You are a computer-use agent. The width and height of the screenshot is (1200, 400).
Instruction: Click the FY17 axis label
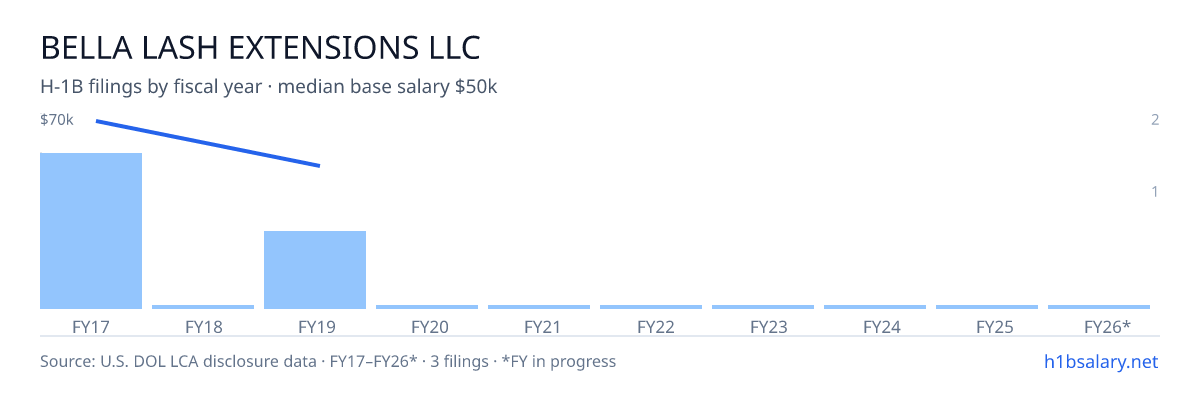(91, 326)
